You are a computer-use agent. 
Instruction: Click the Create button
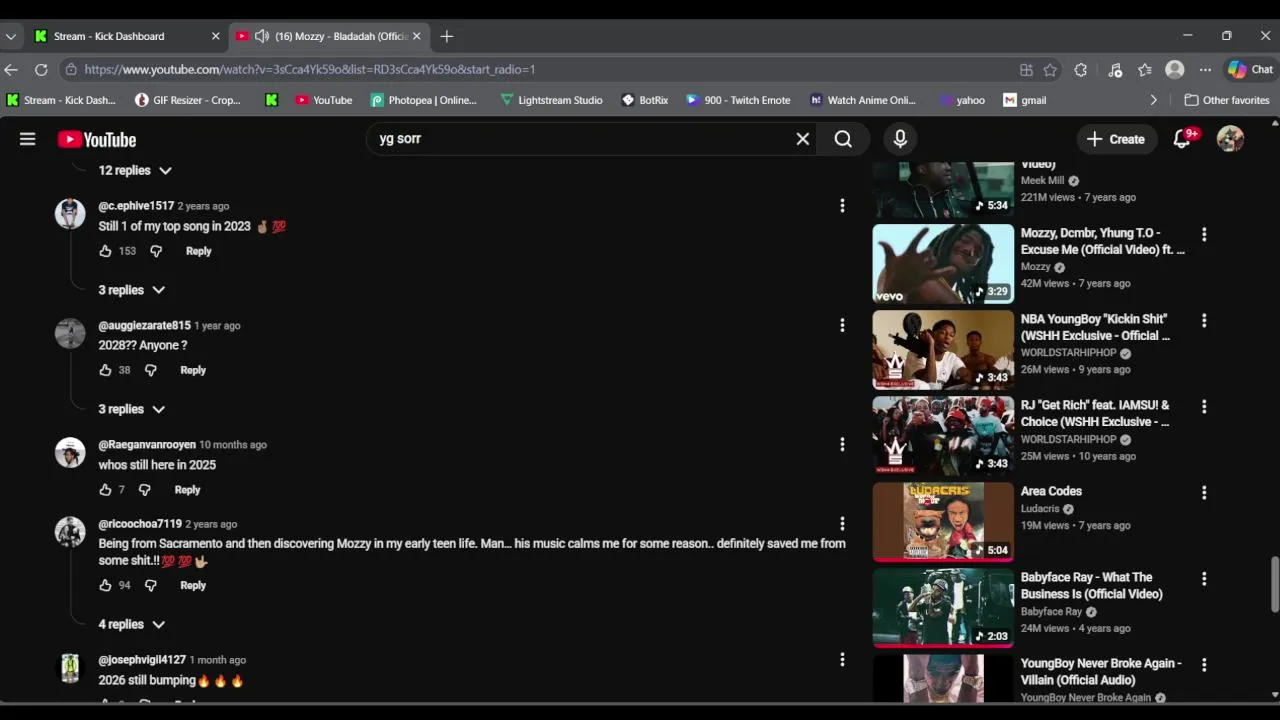coord(1116,139)
